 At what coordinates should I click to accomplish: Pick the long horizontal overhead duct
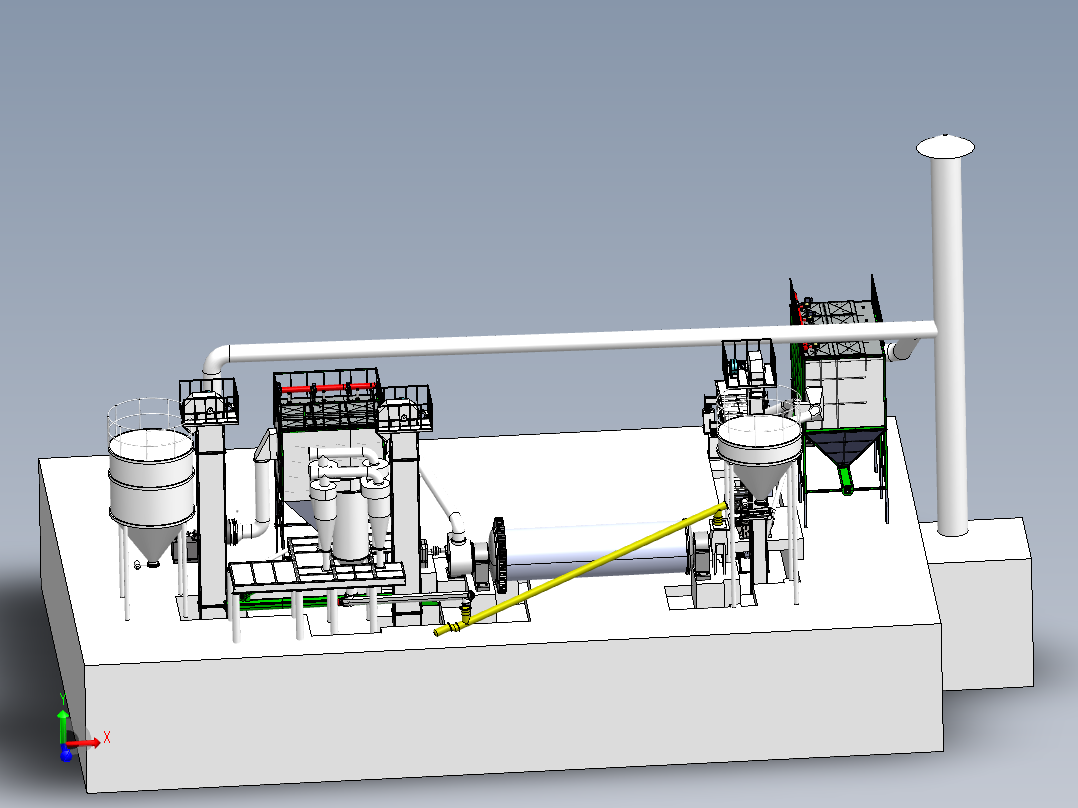(578, 344)
